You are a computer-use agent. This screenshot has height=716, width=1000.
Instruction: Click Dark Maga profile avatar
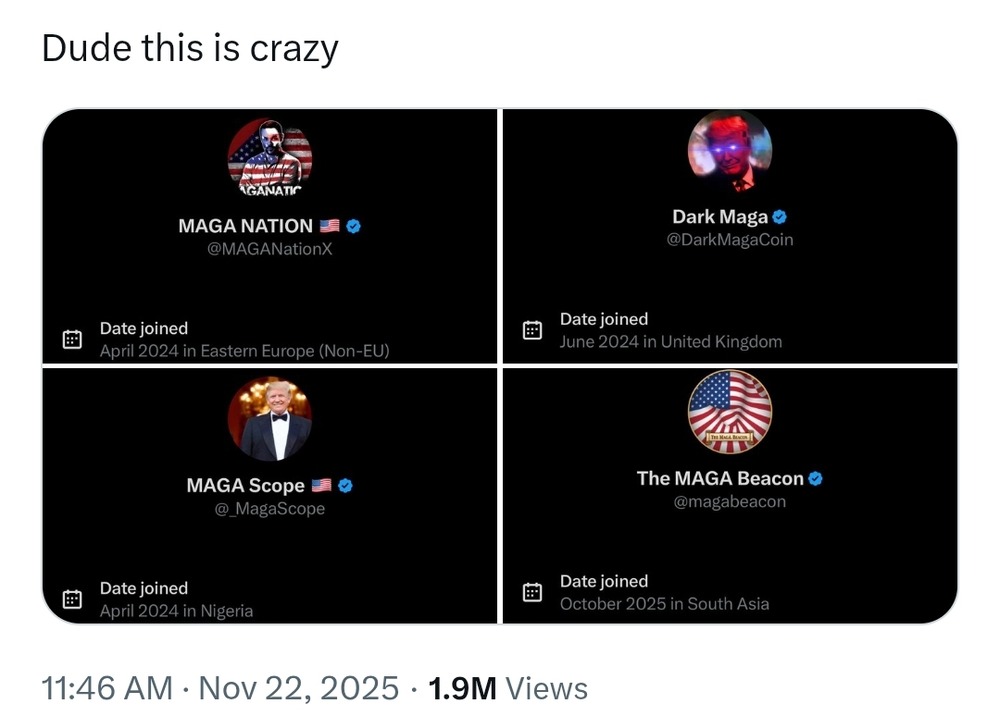(x=730, y=151)
